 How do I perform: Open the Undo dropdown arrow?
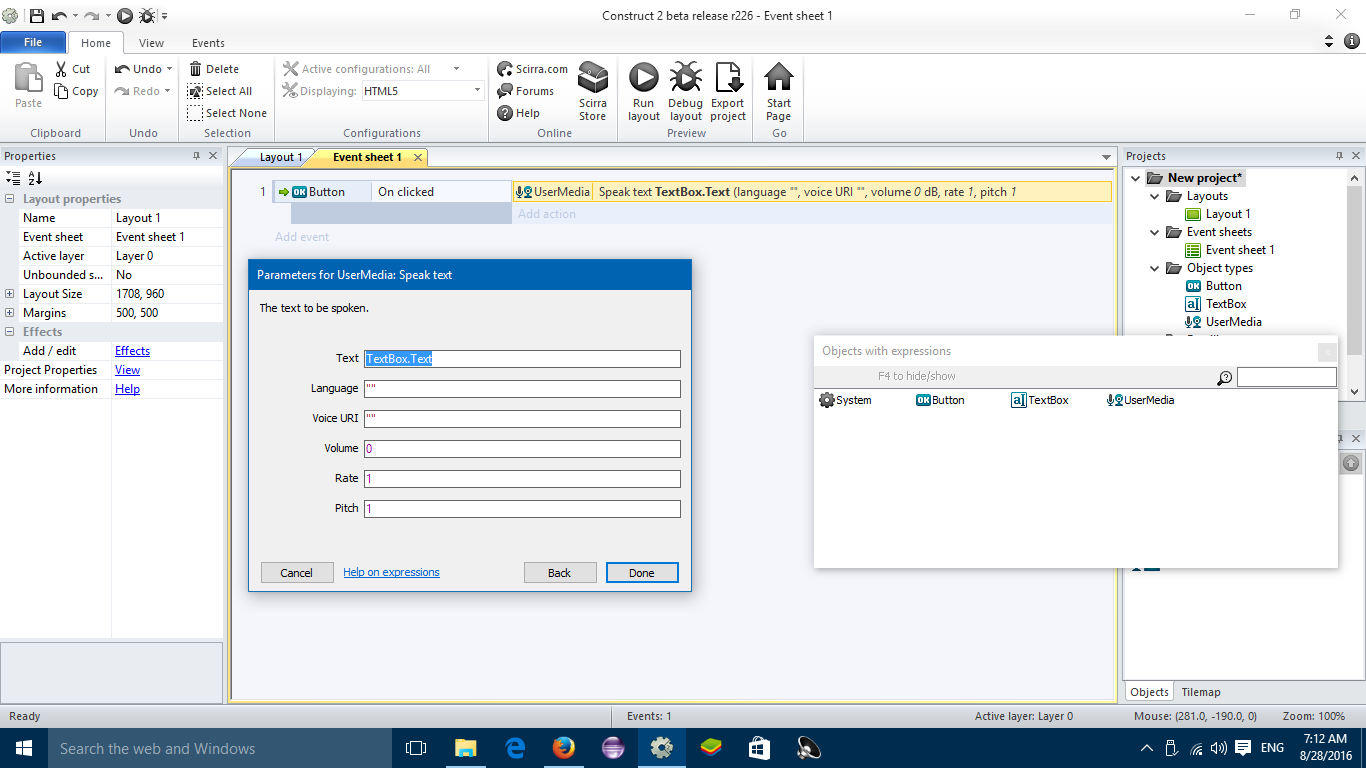pyautogui.click(x=169, y=69)
